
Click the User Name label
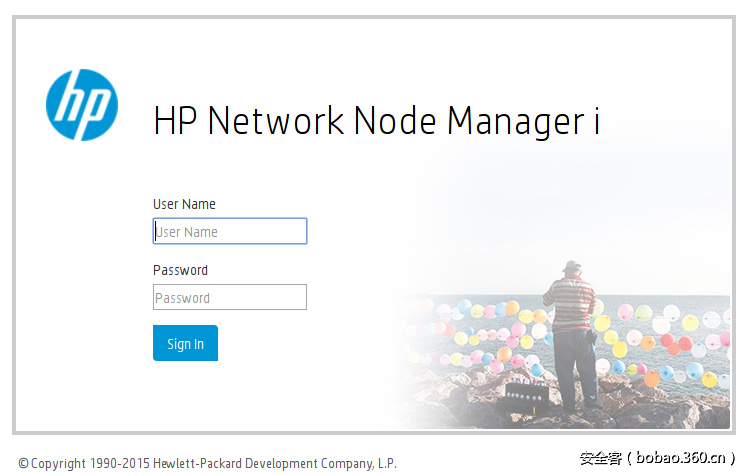[184, 204]
